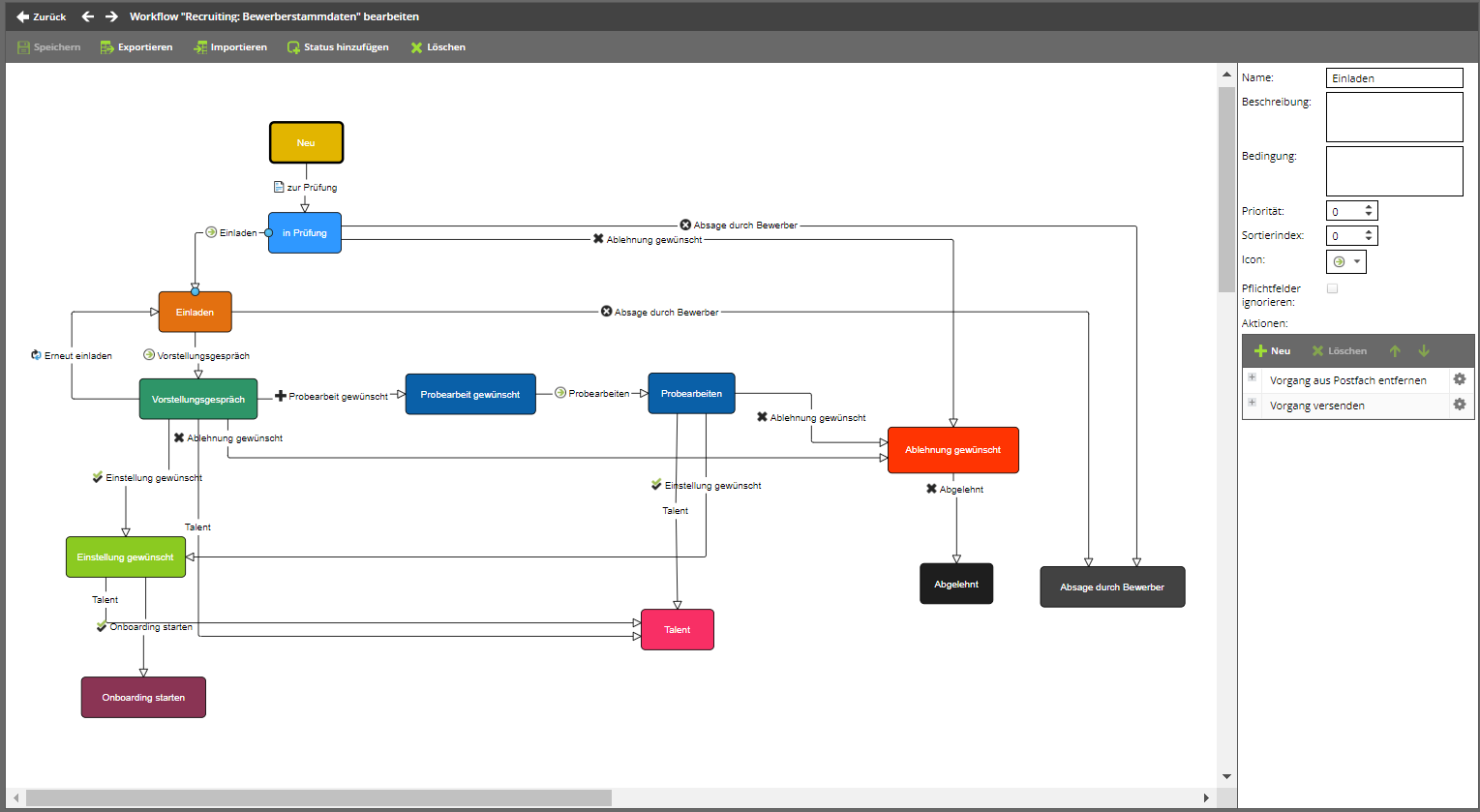Click the plus icon of 'Probearbeit gewünscht' transition

tap(281, 396)
